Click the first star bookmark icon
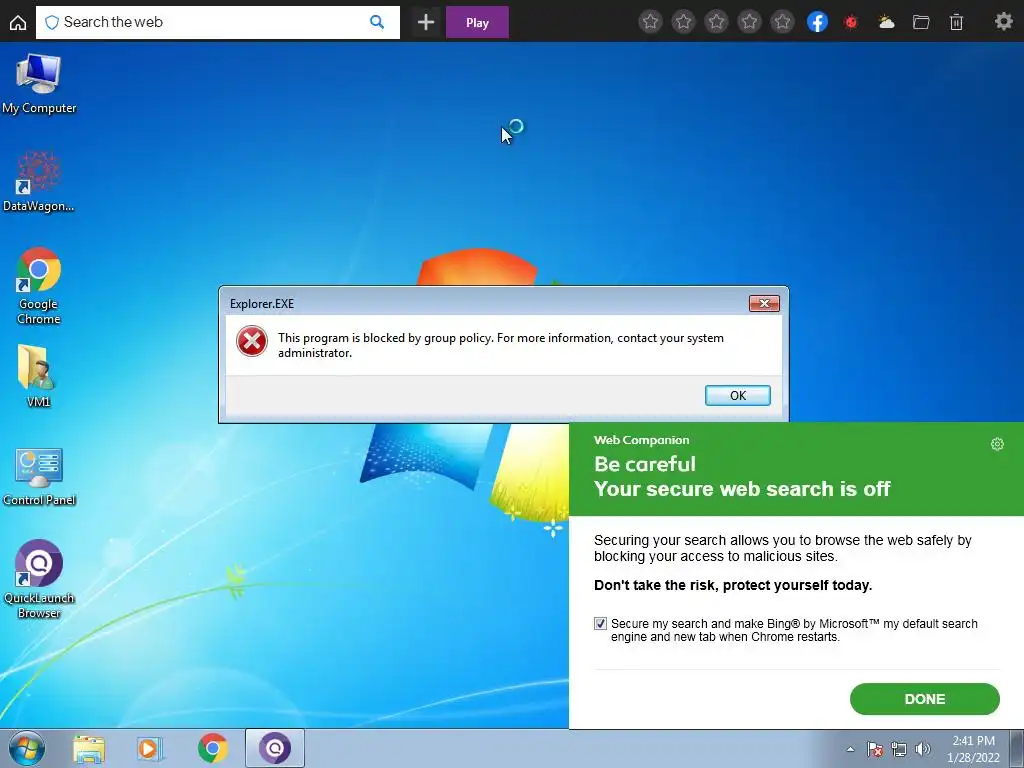 pos(650,22)
